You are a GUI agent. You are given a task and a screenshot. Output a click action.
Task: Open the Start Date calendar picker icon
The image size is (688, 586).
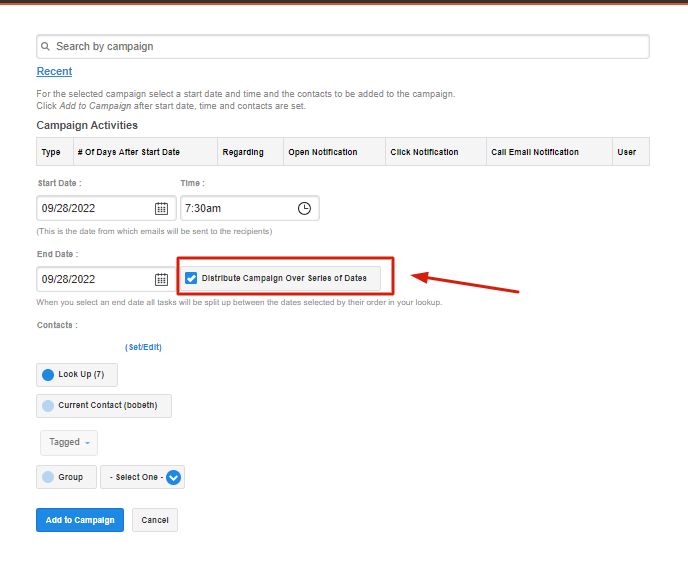pos(161,208)
